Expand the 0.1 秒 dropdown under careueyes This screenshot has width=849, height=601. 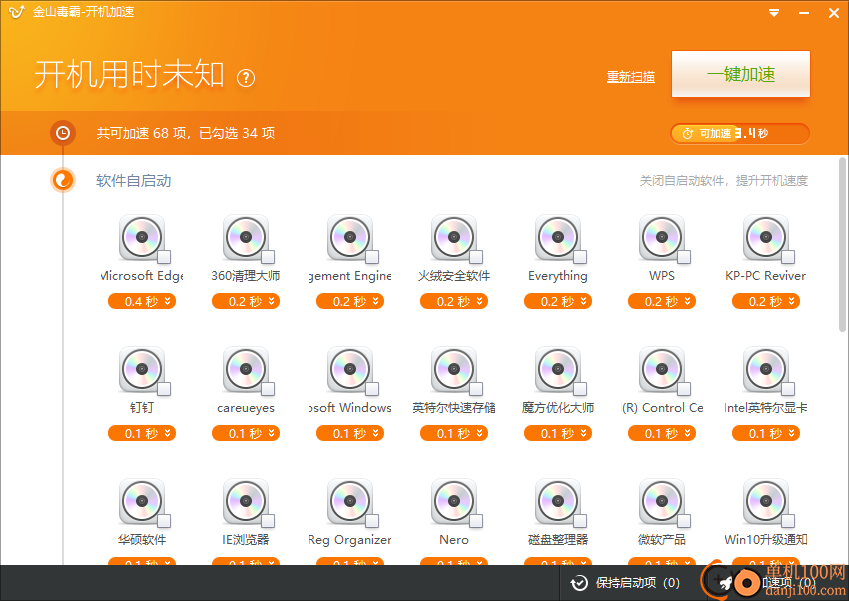[x=246, y=433]
